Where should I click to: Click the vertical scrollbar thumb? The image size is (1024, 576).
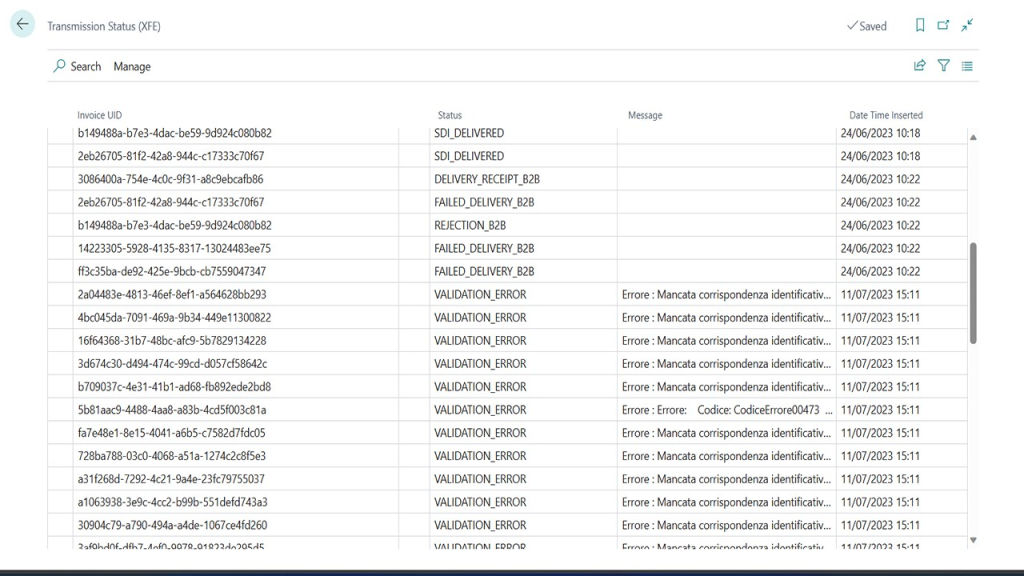click(x=974, y=292)
